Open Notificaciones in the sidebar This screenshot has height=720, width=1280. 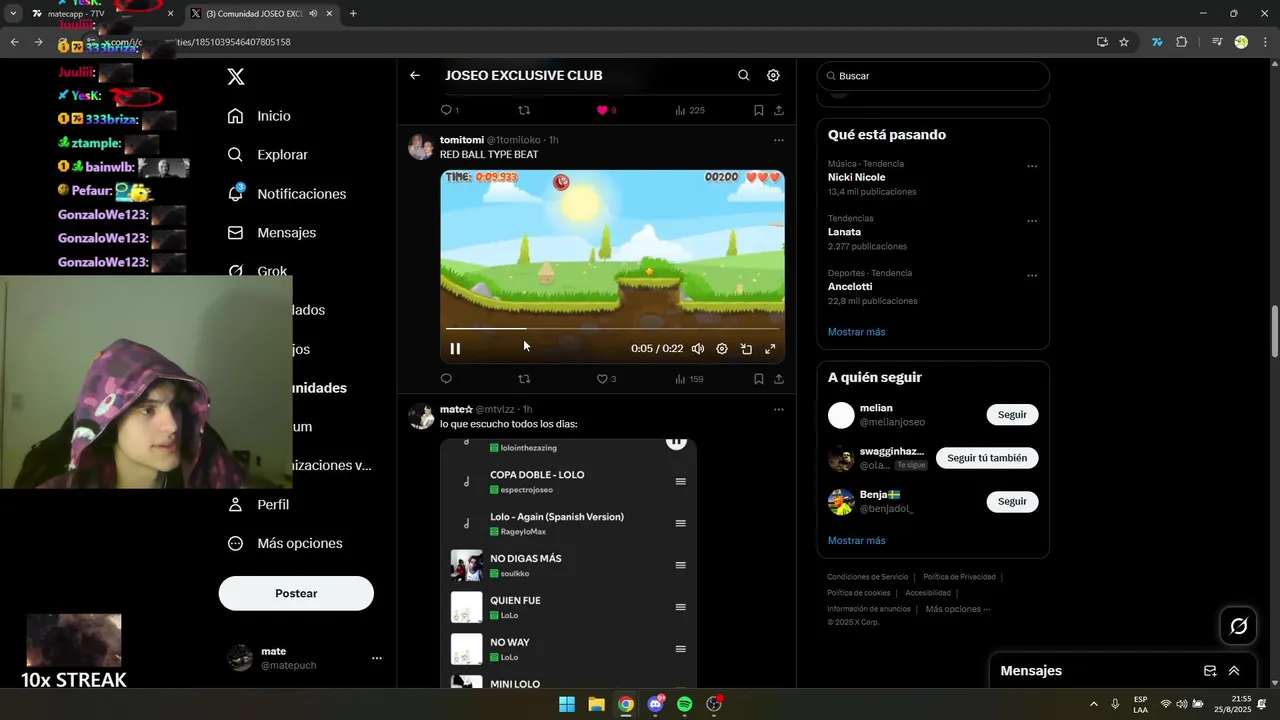click(x=287, y=194)
